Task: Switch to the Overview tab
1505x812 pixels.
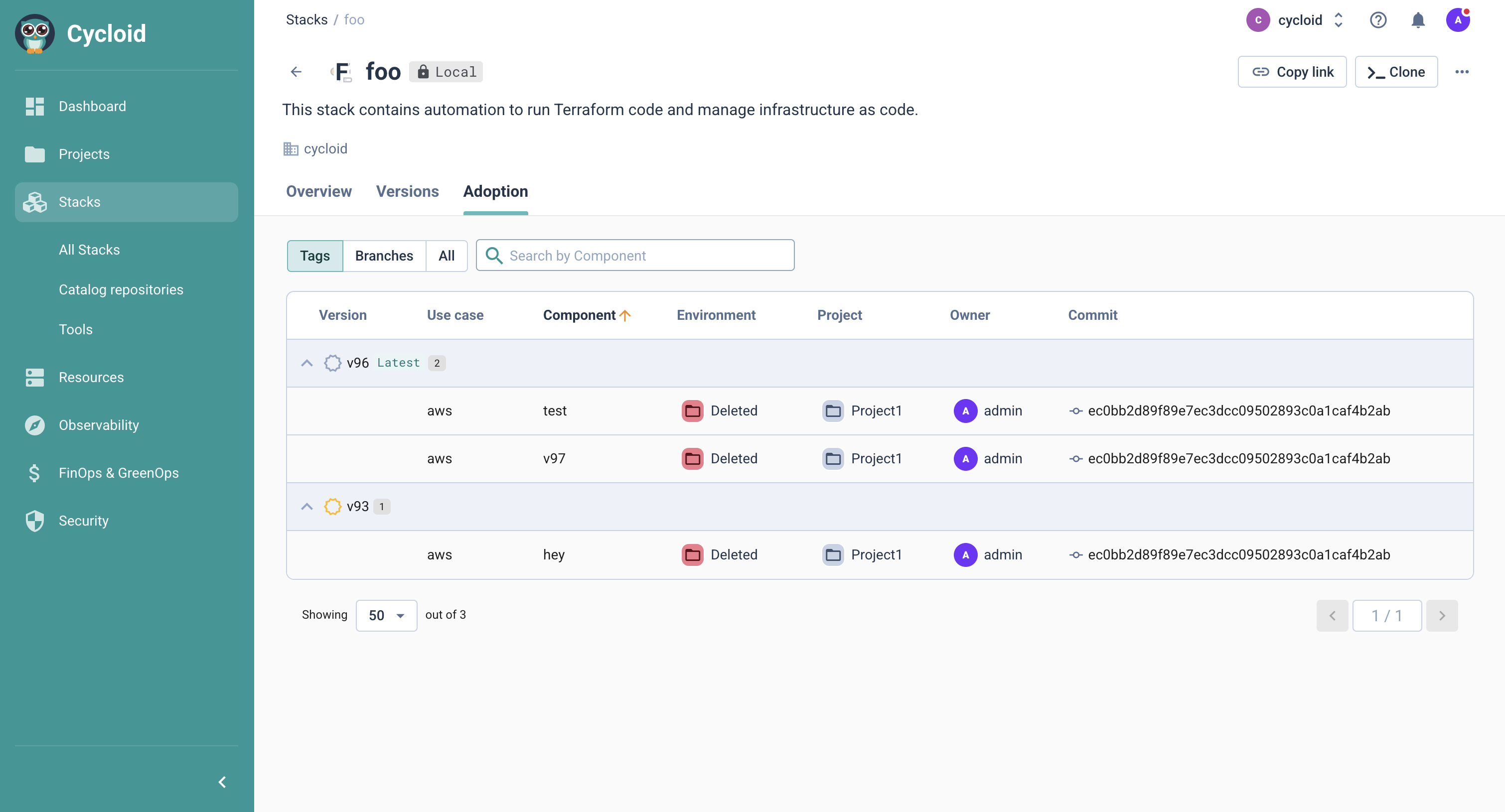Action: 319,191
